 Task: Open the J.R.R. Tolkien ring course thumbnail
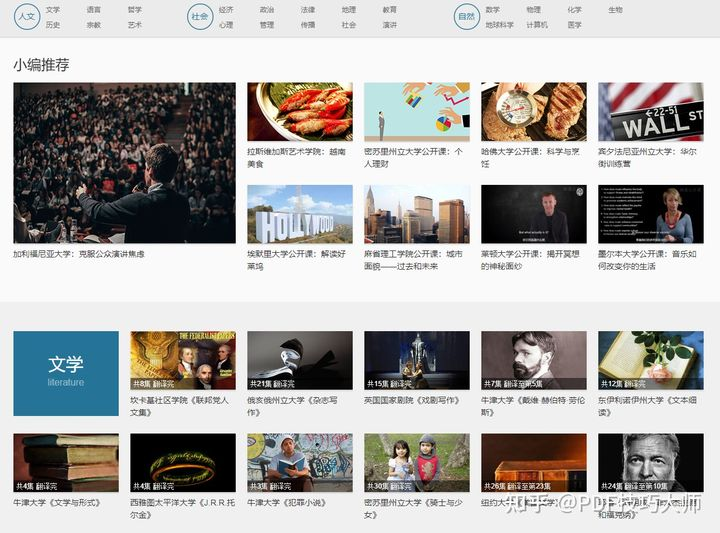tap(183, 462)
